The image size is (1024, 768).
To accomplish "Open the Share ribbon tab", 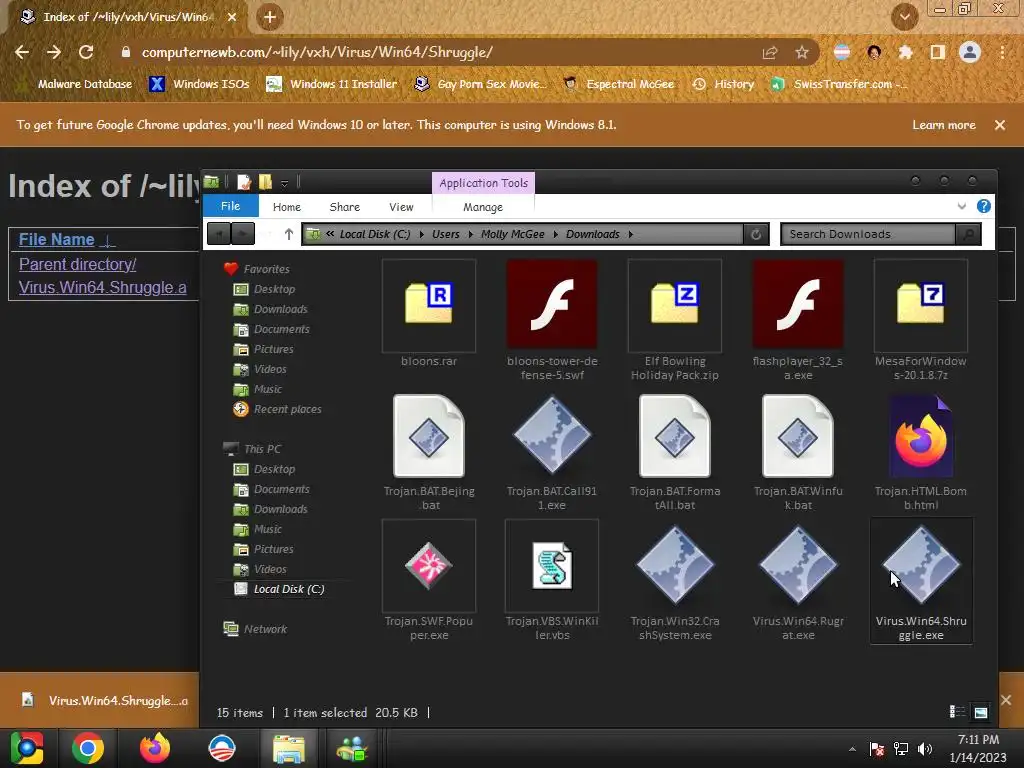I will (345, 207).
